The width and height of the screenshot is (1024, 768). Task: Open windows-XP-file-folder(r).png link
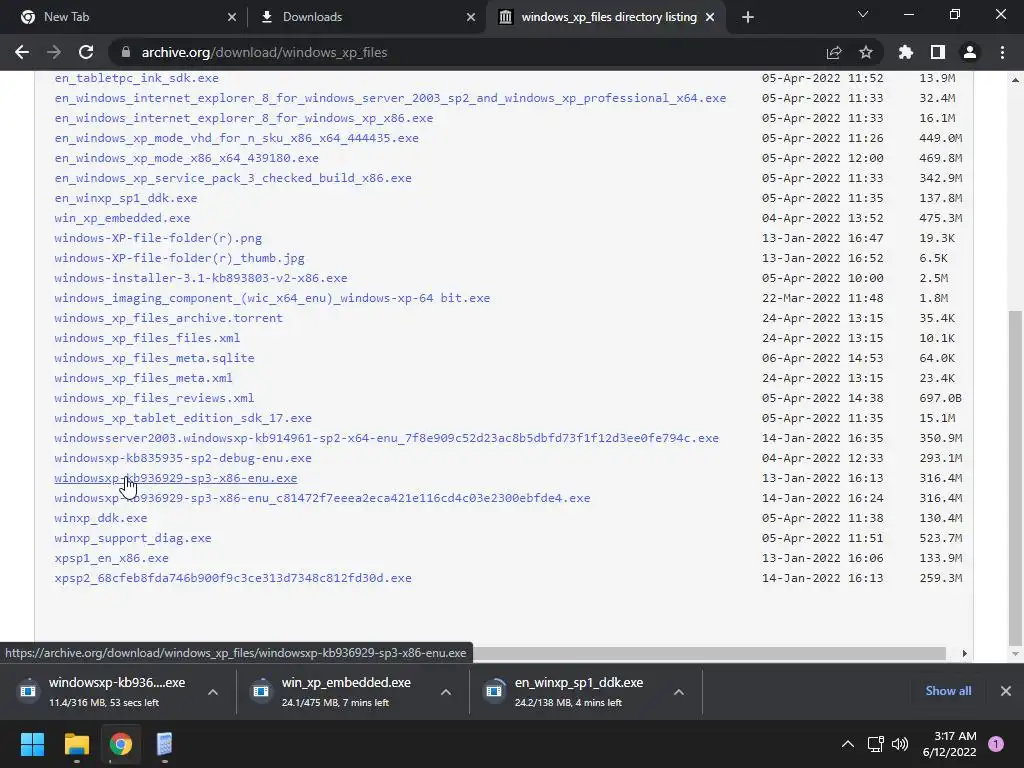click(x=158, y=238)
